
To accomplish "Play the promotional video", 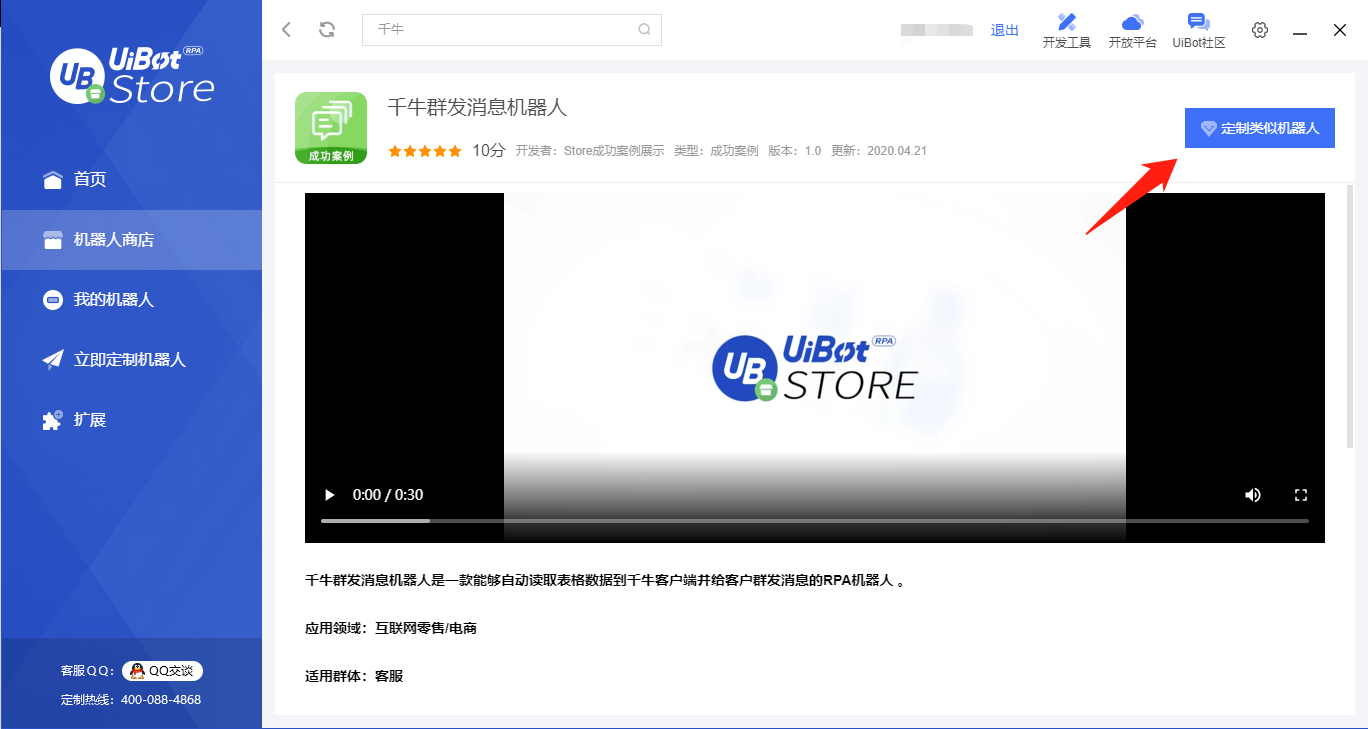I will (330, 494).
